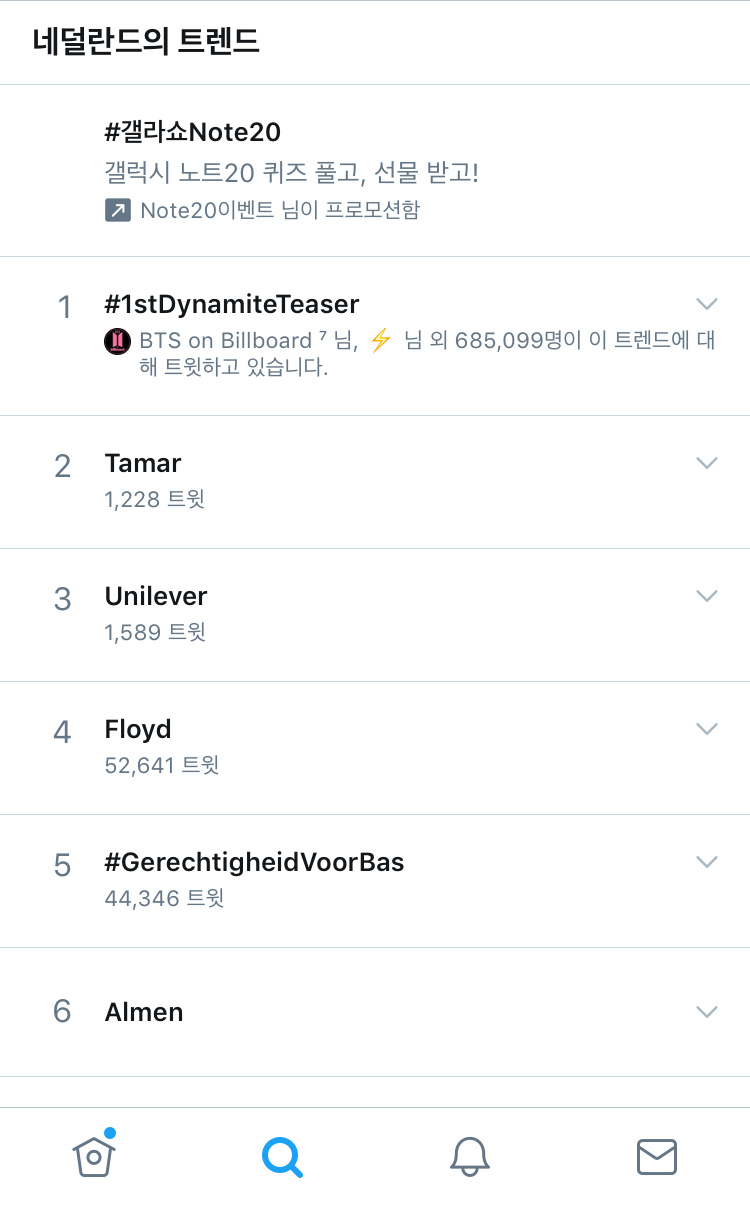Select the Floyd trend
The height and width of the screenshot is (1206, 750).
[138, 729]
